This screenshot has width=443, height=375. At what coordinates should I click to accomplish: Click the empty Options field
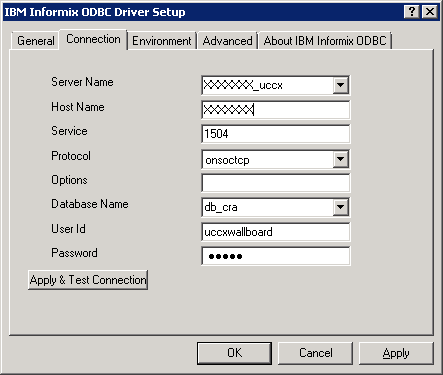click(x=276, y=183)
